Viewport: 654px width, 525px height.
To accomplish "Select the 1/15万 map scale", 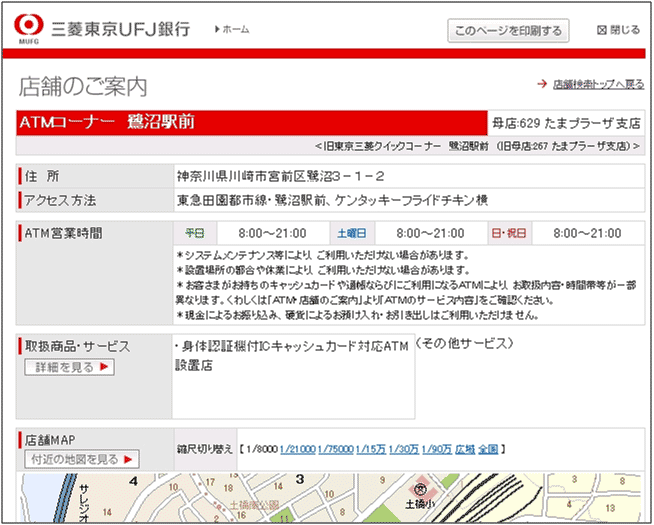I will coord(370,449).
